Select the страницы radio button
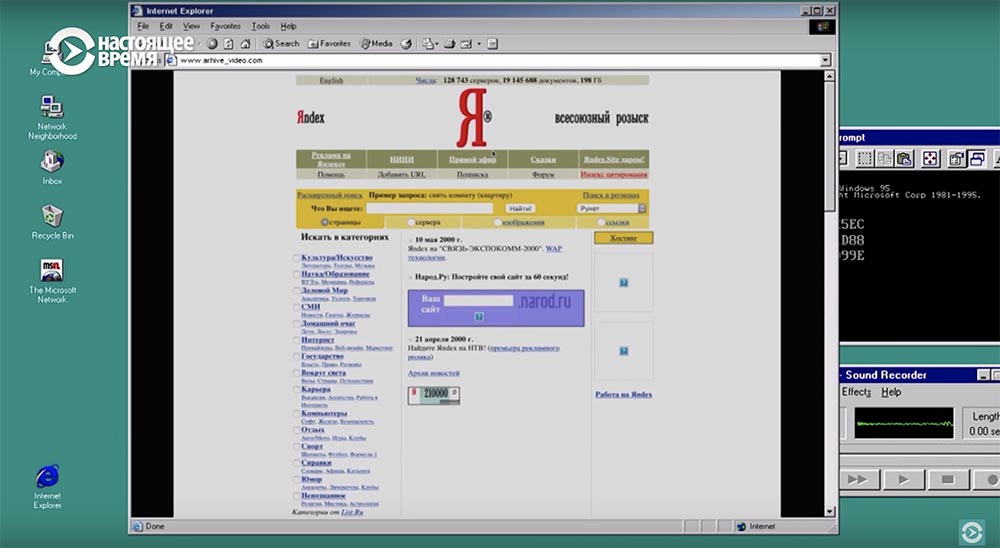1000x548 pixels. 325,222
